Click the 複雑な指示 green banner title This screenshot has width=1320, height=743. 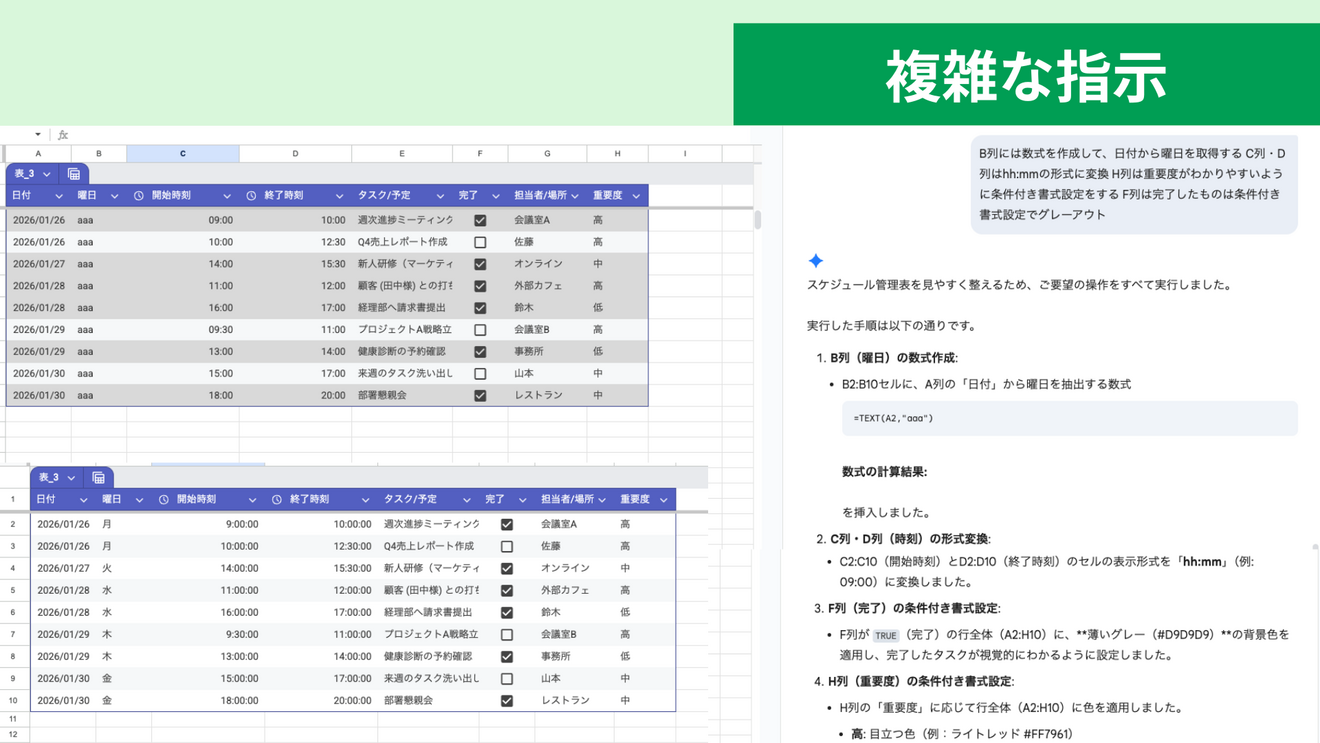coord(1026,76)
